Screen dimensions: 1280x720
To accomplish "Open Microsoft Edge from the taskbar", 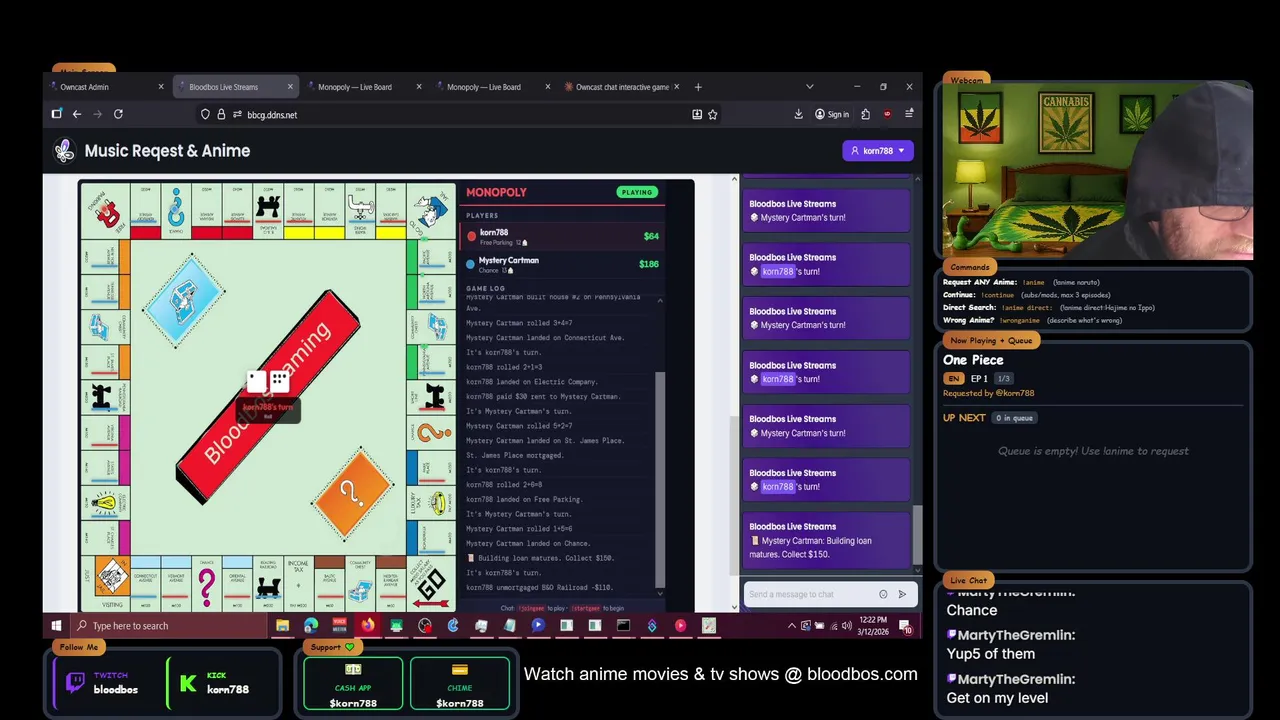I will point(311,626).
